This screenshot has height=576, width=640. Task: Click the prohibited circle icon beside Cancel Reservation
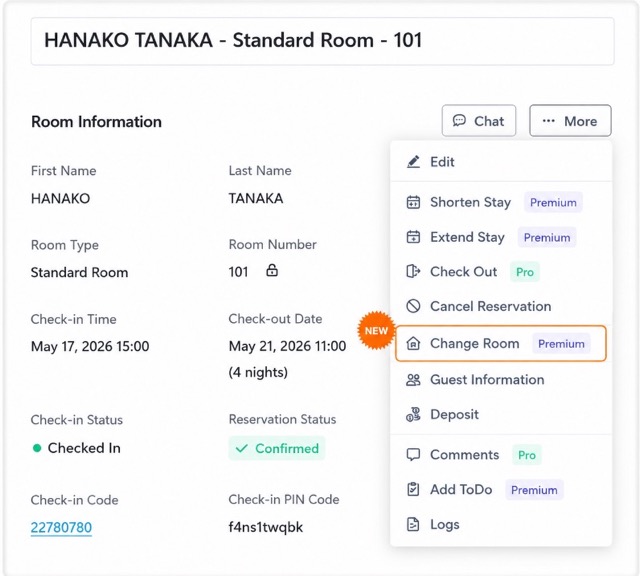click(x=413, y=306)
